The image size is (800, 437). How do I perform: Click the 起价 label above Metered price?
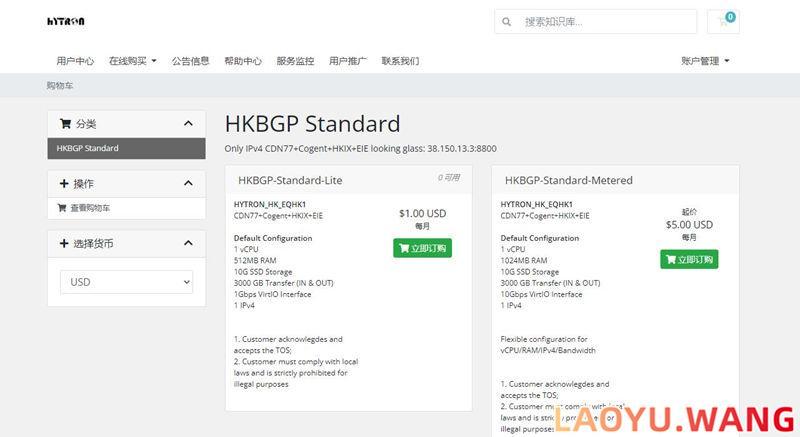click(x=689, y=212)
